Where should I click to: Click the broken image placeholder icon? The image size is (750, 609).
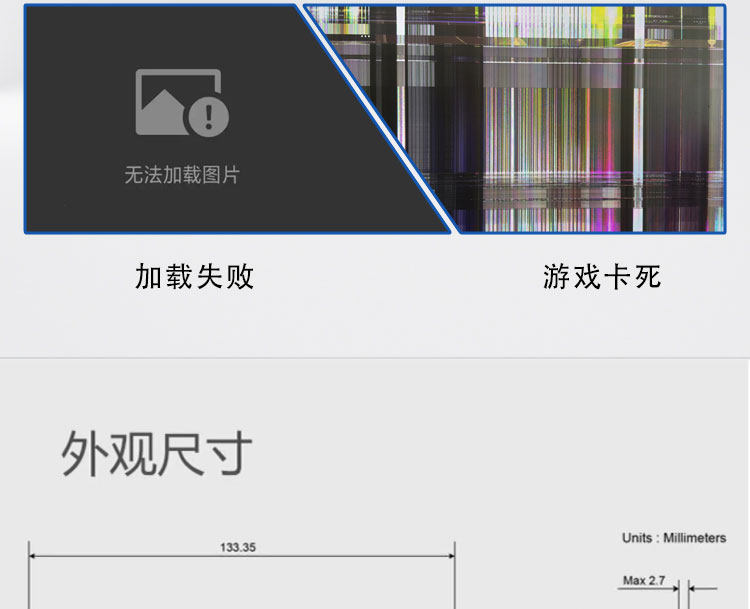[182, 102]
